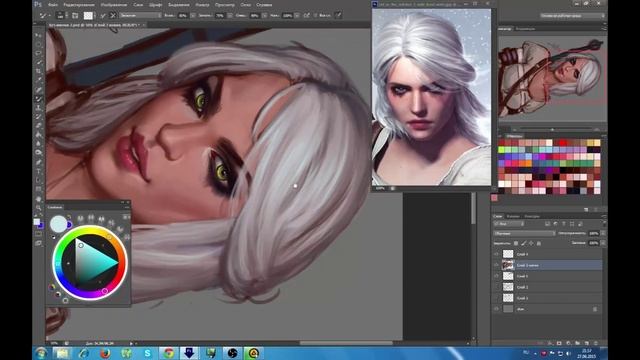Open Windows Start menu
640x360 pixels.
pos(41,353)
